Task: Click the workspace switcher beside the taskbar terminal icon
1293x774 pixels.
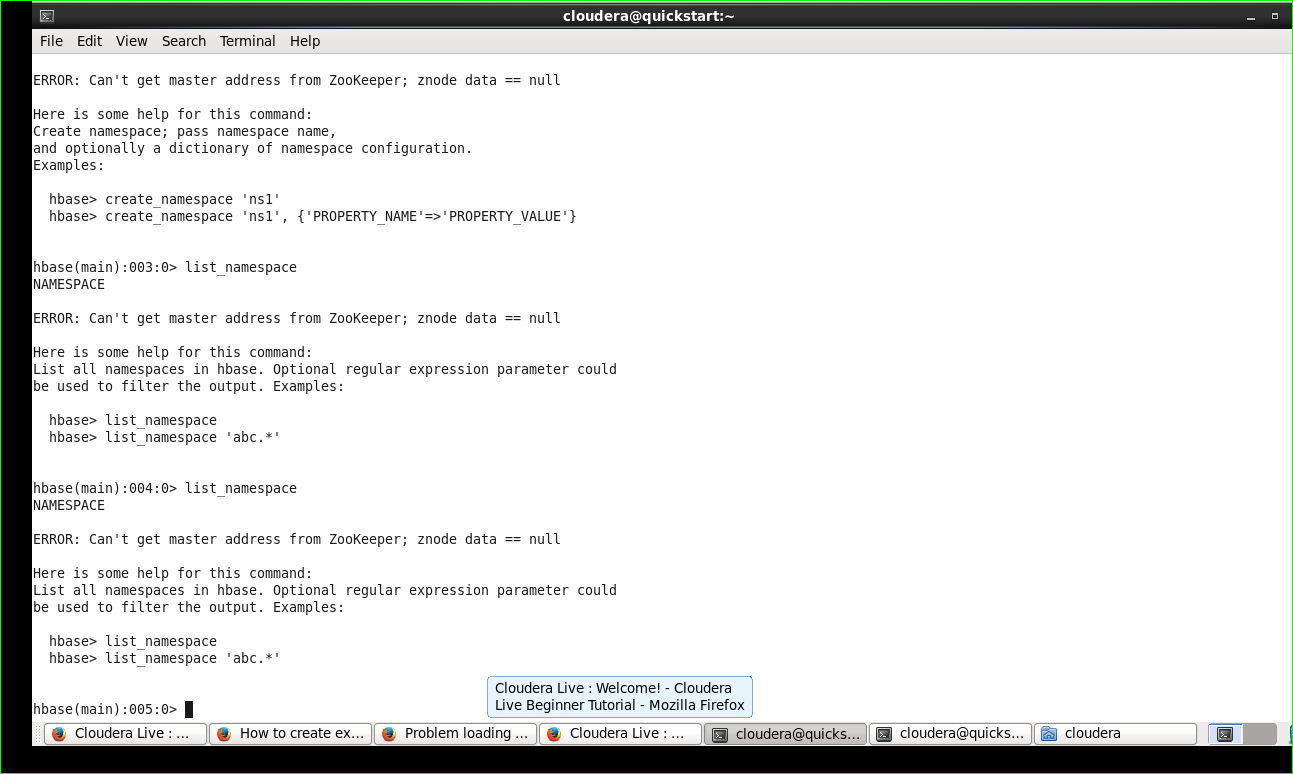Action: tap(1260, 733)
